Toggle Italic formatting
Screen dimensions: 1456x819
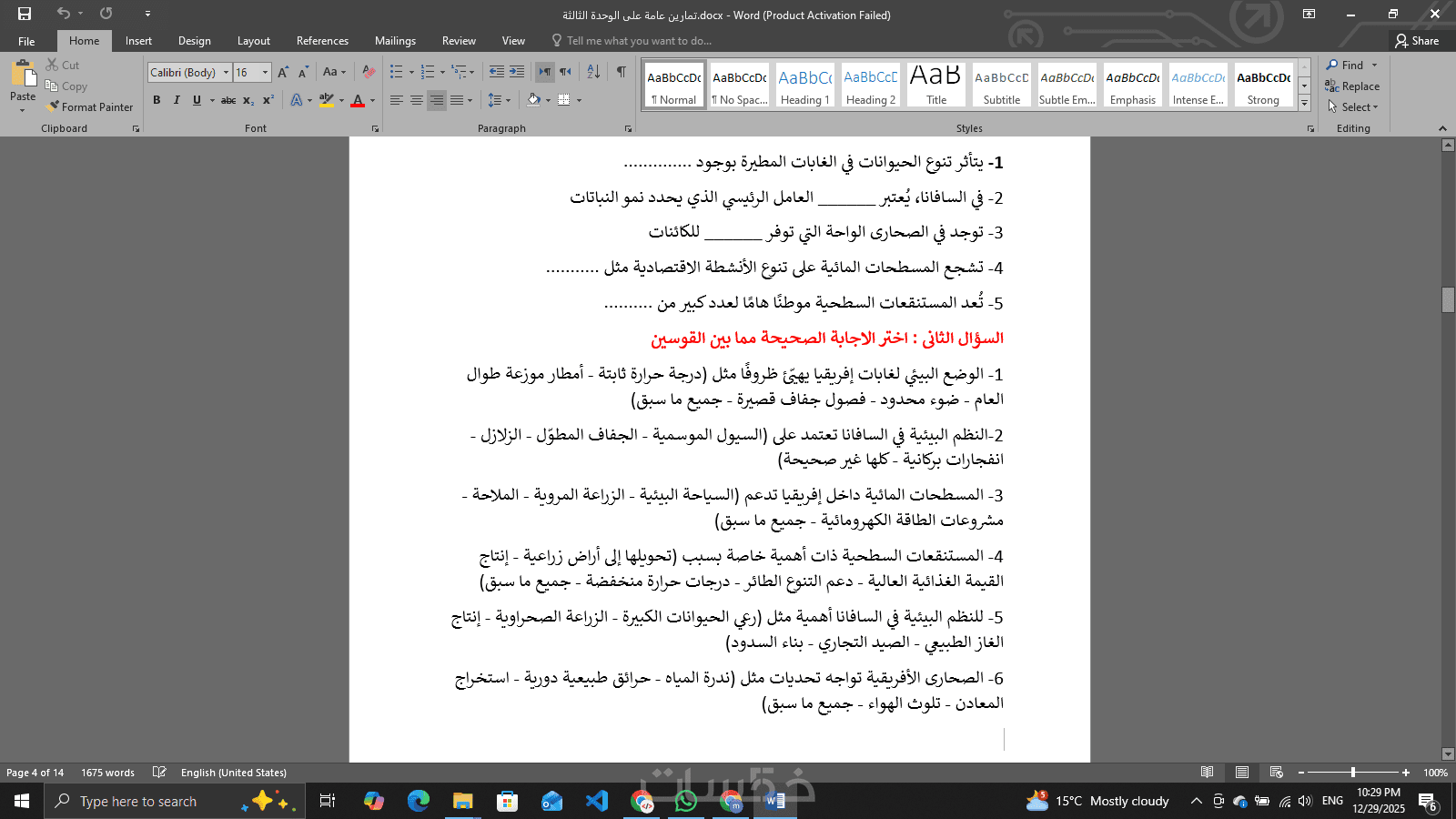[177, 100]
